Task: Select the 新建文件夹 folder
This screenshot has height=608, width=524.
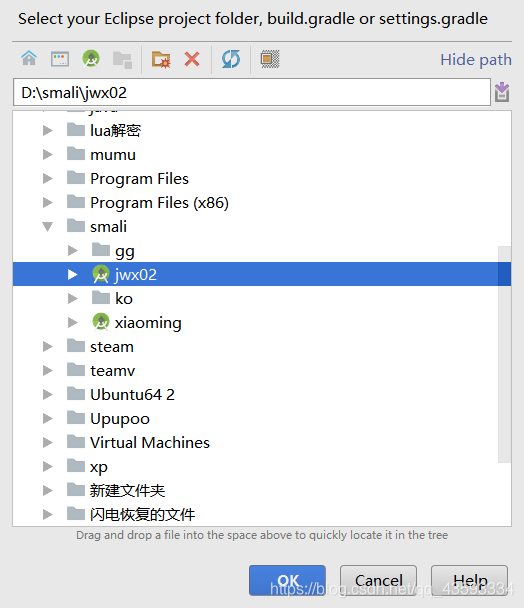Action: 127,491
